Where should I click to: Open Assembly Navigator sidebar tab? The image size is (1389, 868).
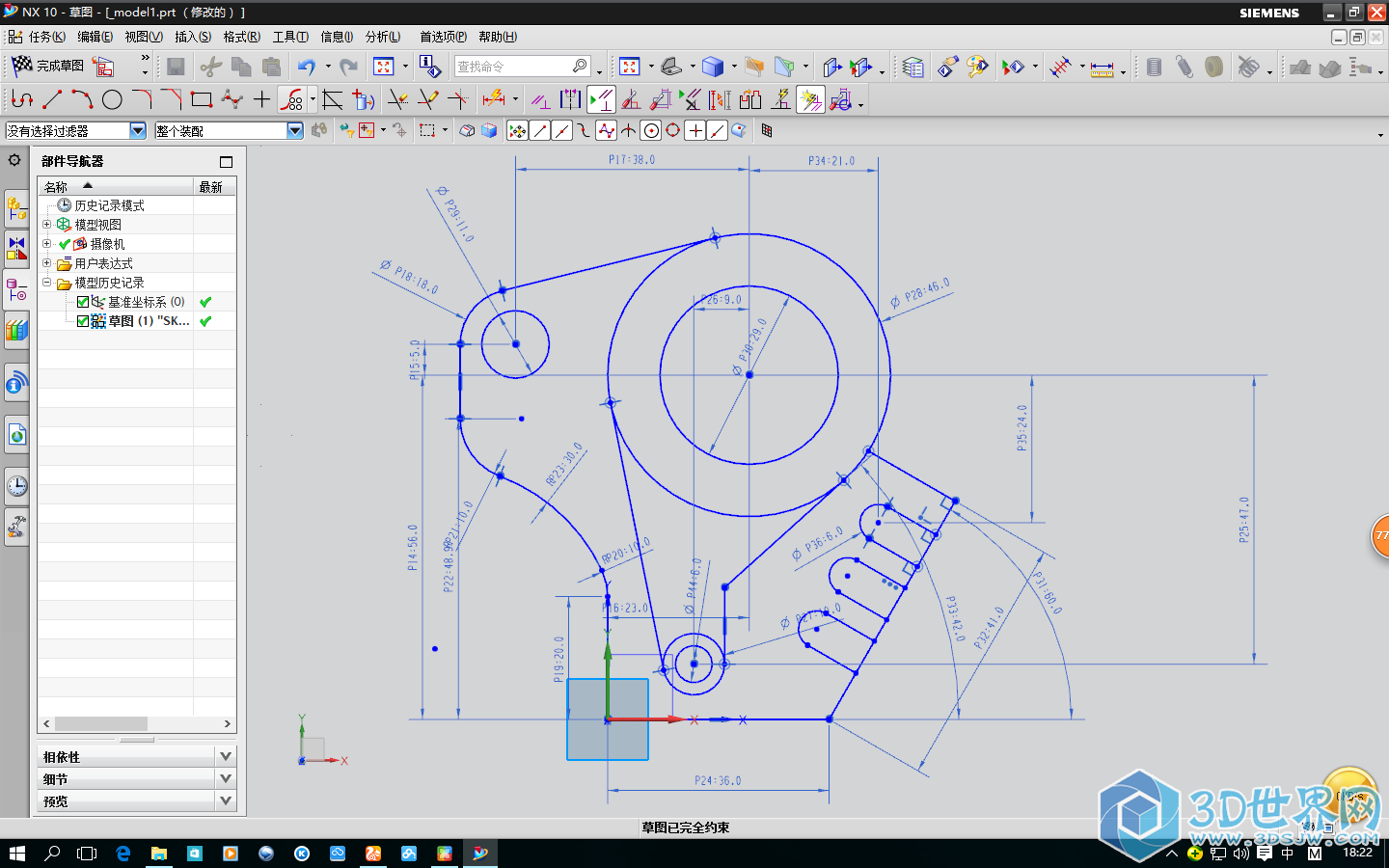16,209
